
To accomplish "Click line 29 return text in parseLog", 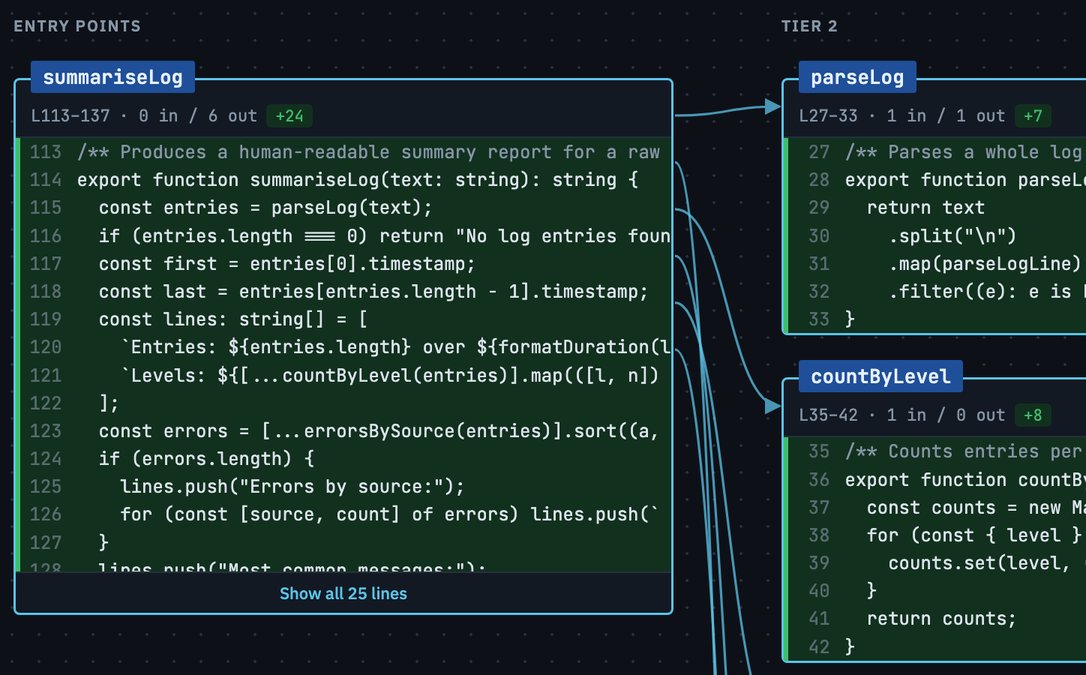I will tap(937, 208).
